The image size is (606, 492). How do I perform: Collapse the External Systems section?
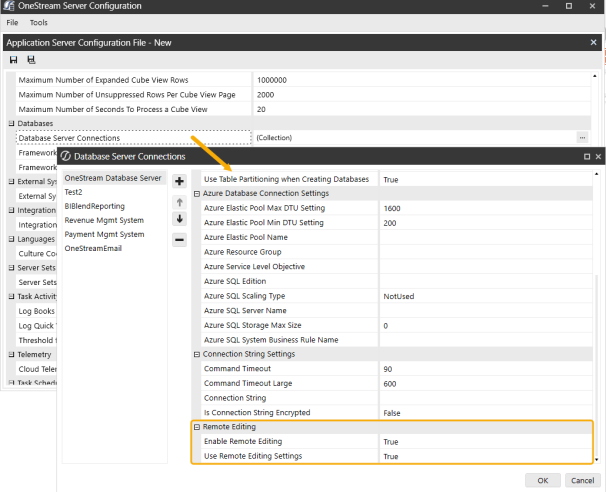pos(12,181)
